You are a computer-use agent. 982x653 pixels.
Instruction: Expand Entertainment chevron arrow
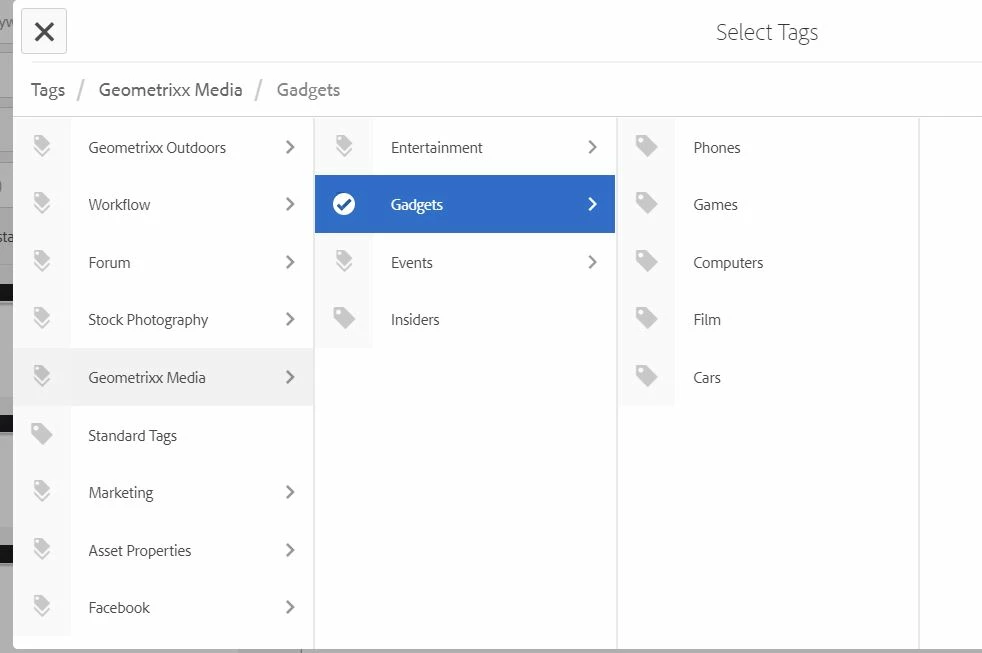tap(592, 147)
